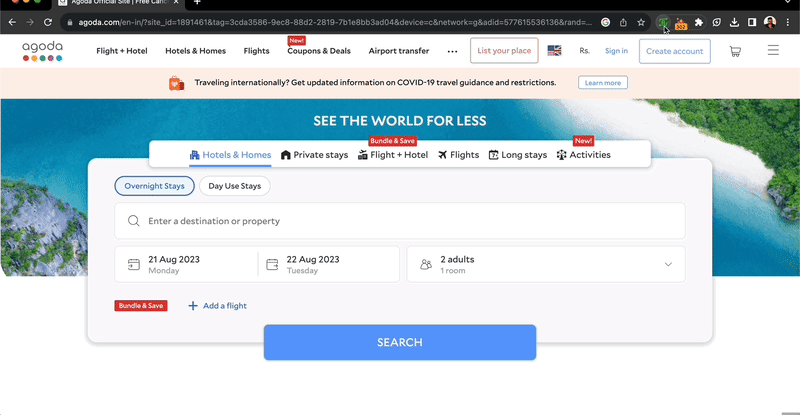
Task: Click the guests people icon
Action: click(426, 264)
